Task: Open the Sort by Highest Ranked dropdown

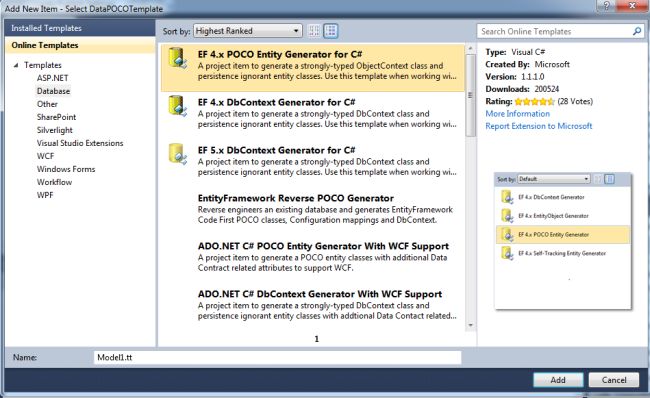Action: click(247, 31)
